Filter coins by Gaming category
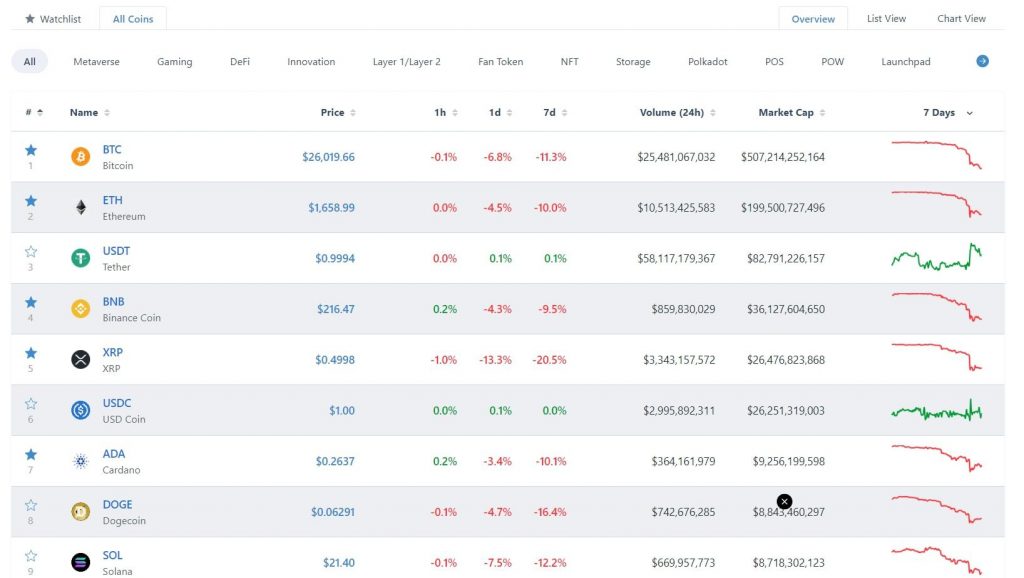1024x578 pixels. [x=174, y=61]
